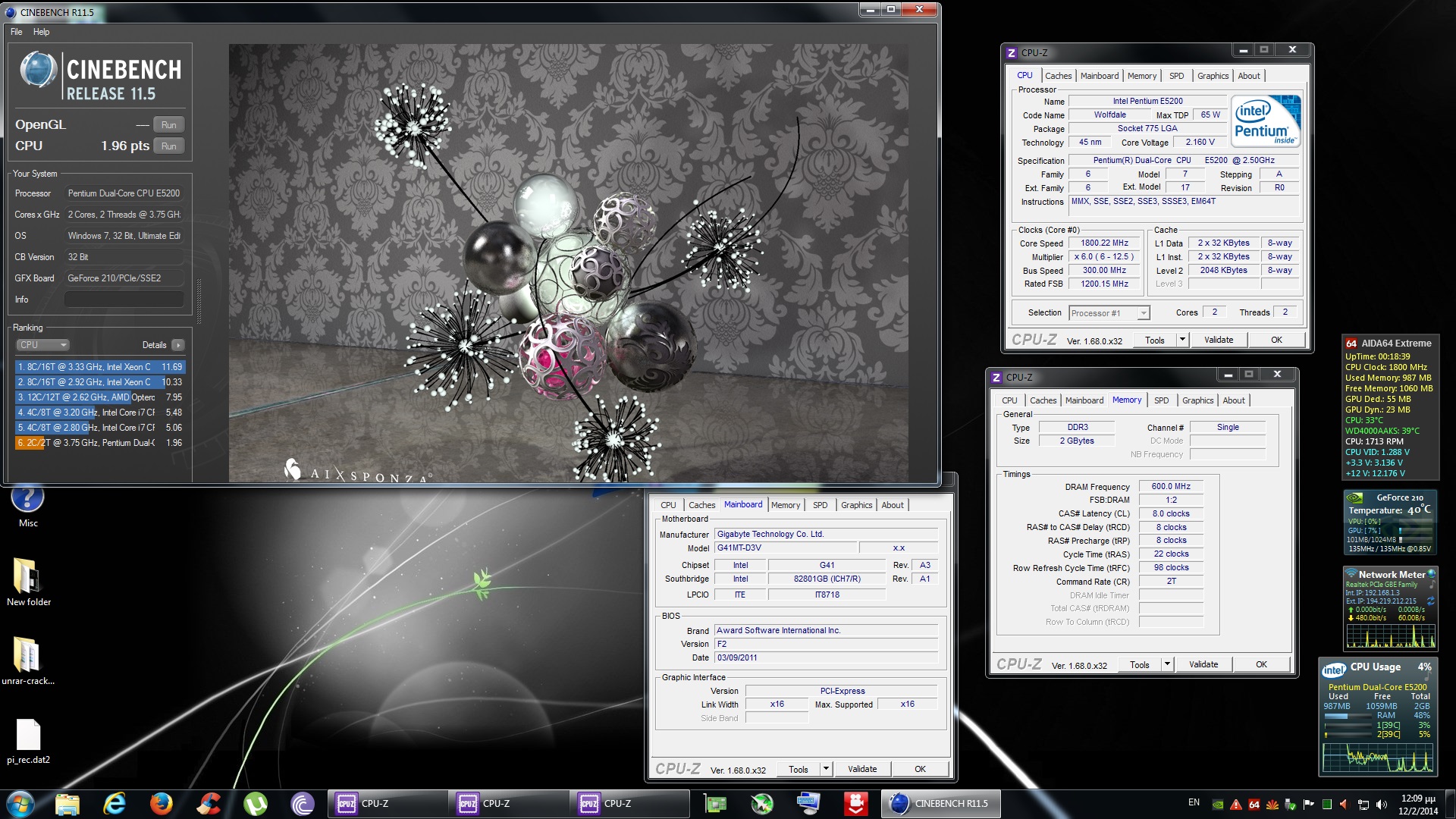The image size is (1456, 819).
Task: Click the globe icon in Network Meter gadget
Action: (x=1431, y=574)
